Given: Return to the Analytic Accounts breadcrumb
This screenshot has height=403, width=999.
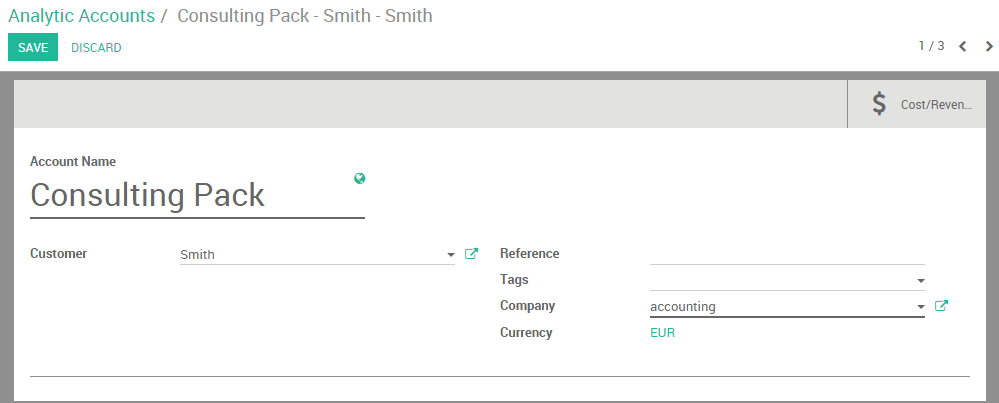Looking at the screenshot, I should (81, 16).
